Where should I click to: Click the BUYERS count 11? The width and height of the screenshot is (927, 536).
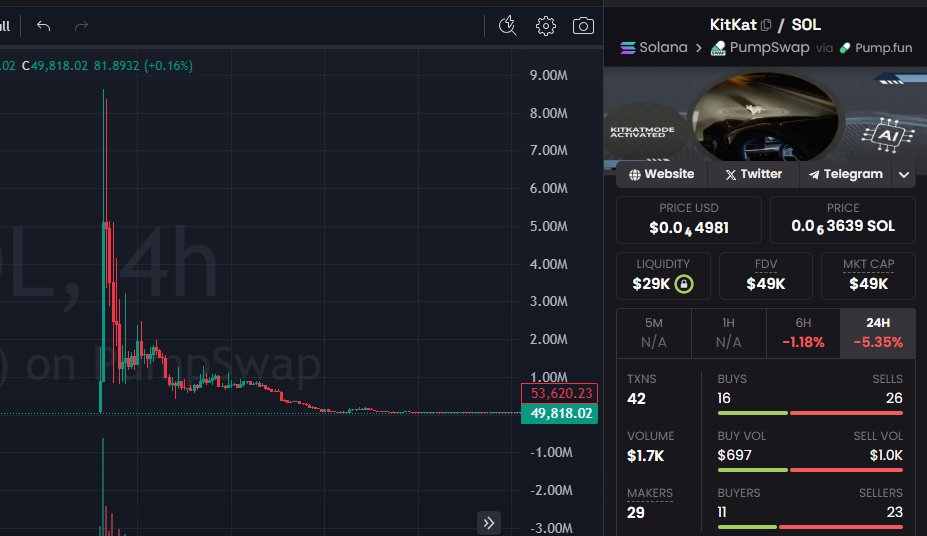(722, 512)
